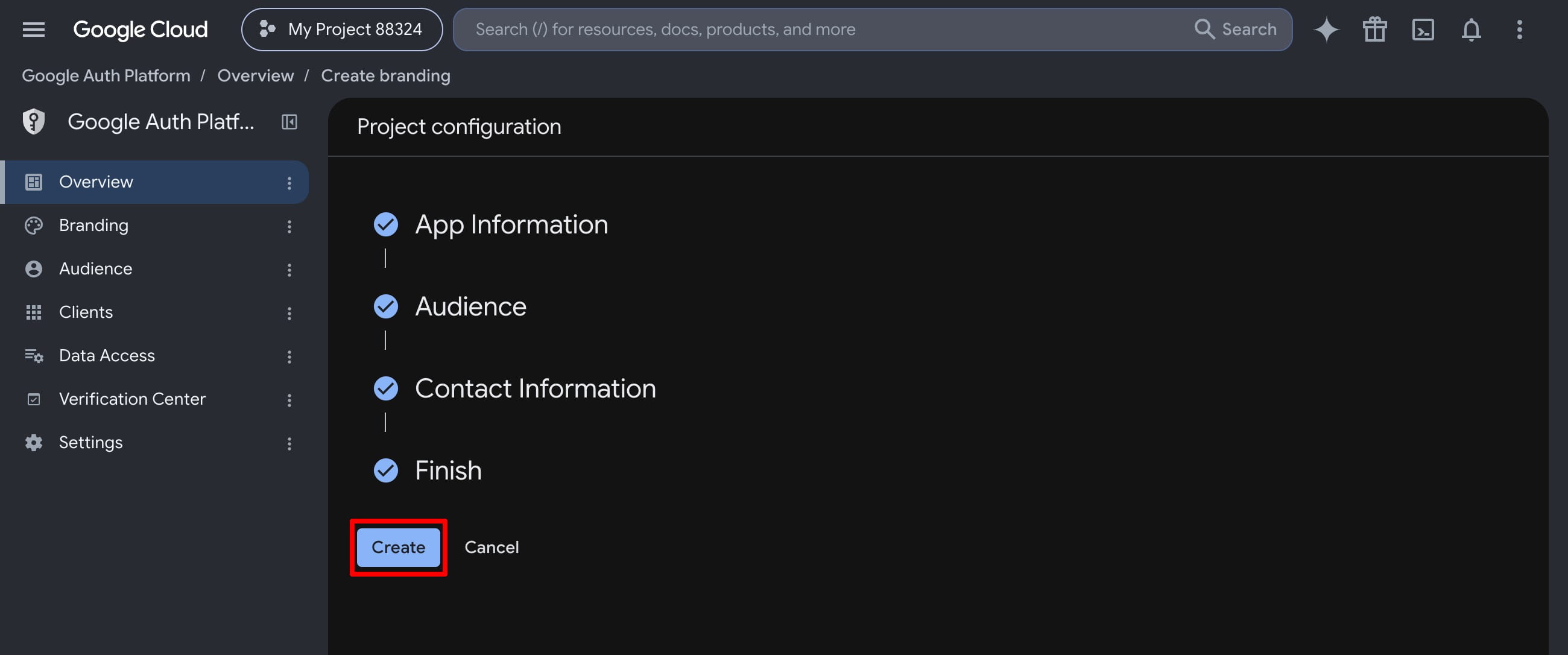This screenshot has width=1568, height=655.
Task: Click the Verification Center checkbox icon
Action: pyautogui.click(x=34, y=399)
